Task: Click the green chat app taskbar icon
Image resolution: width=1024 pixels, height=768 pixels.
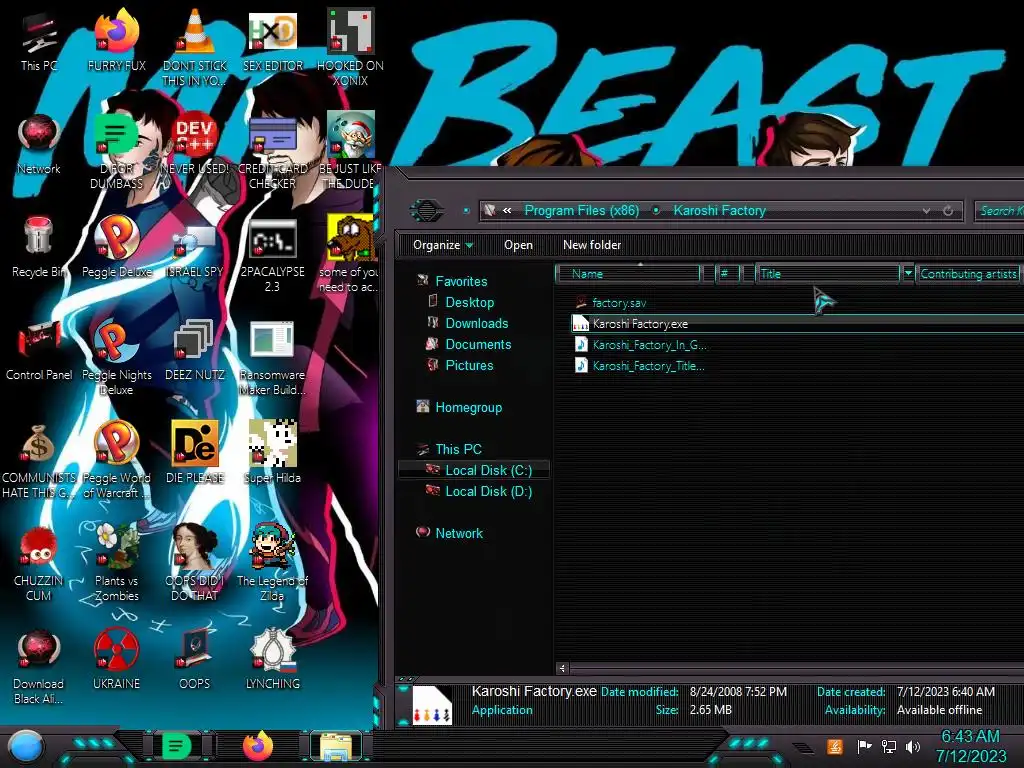Action: pos(176,746)
